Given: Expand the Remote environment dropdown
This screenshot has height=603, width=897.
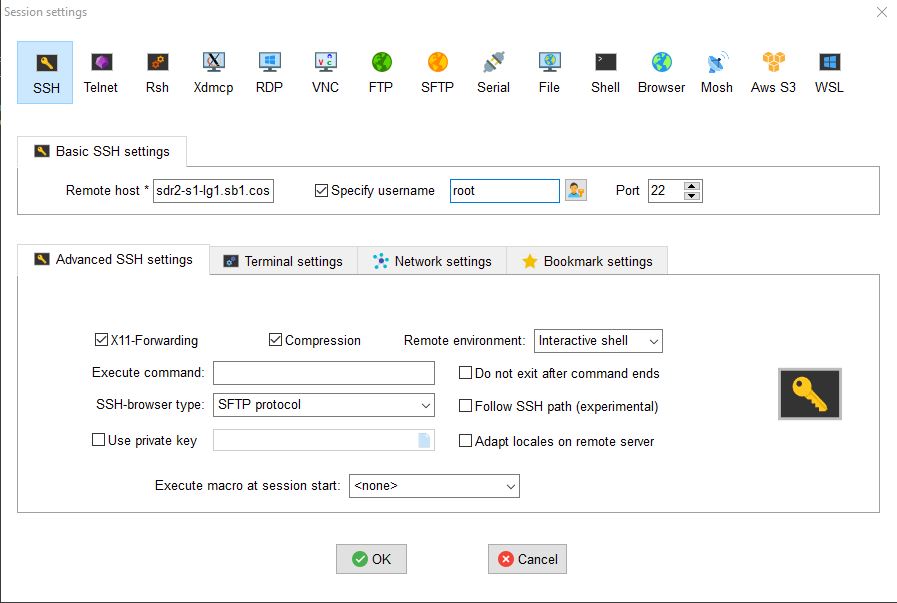Looking at the screenshot, I should point(598,341).
